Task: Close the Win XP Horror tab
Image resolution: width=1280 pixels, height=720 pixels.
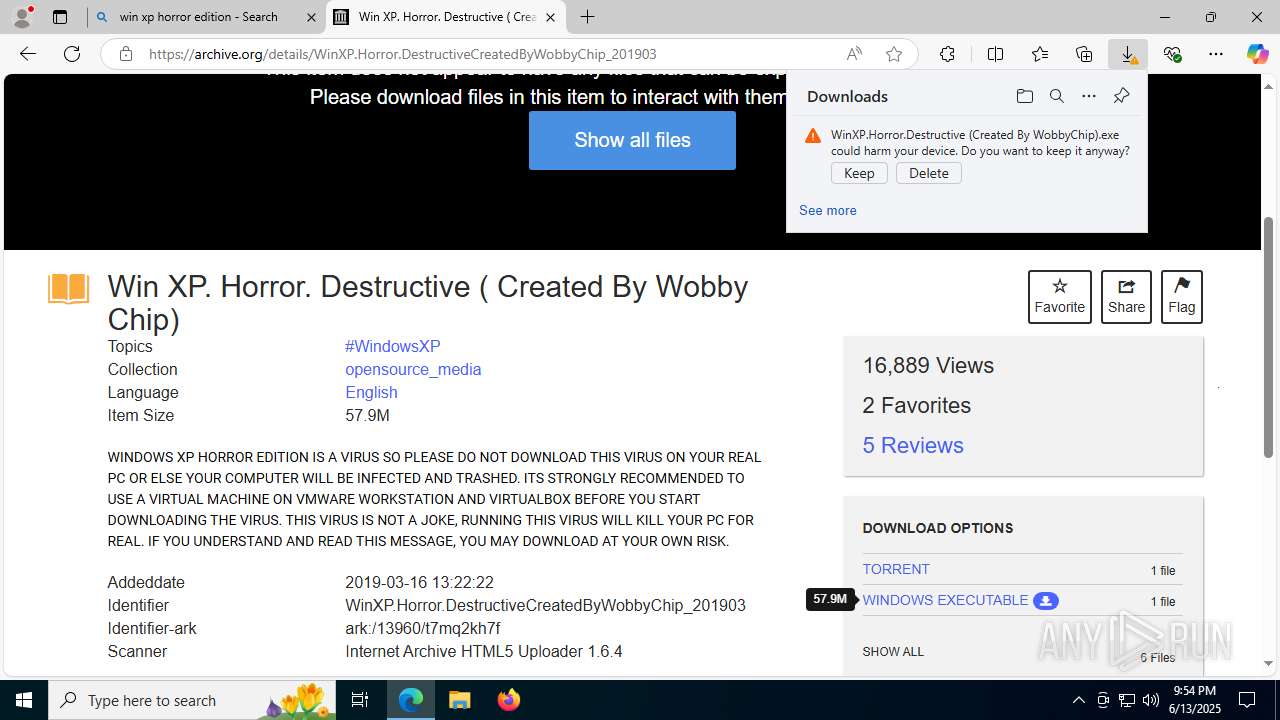Action: [x=550, y=17]
